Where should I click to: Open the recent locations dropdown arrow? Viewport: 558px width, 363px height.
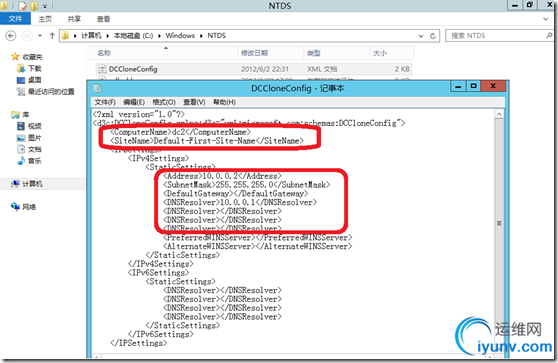point(40,36)
